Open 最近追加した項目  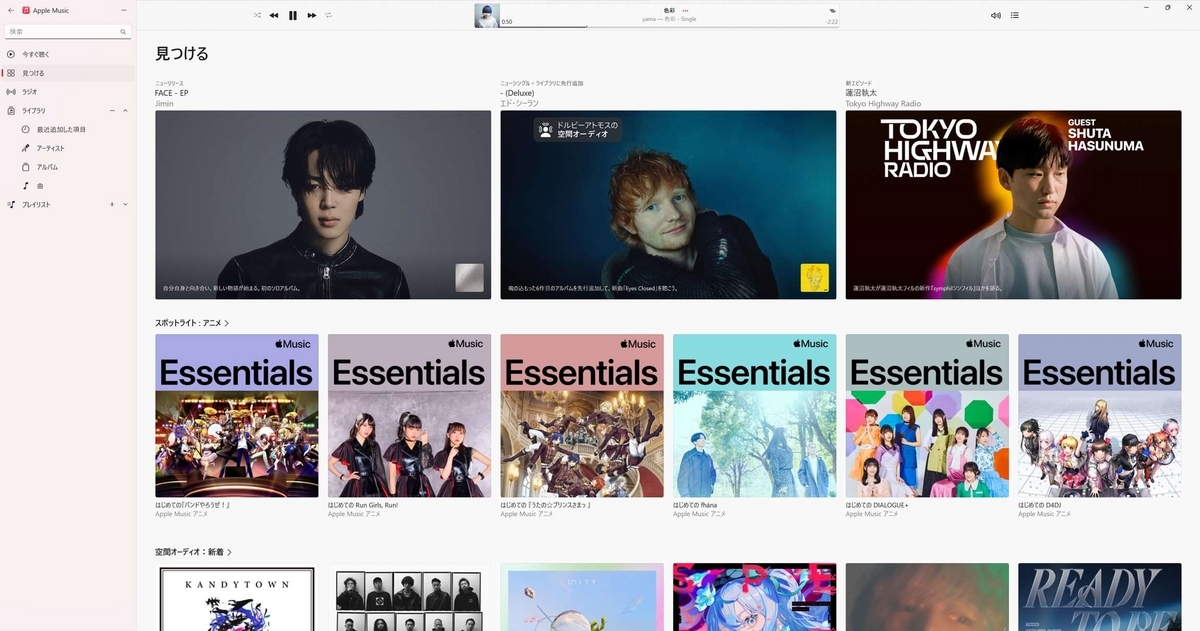61,129
